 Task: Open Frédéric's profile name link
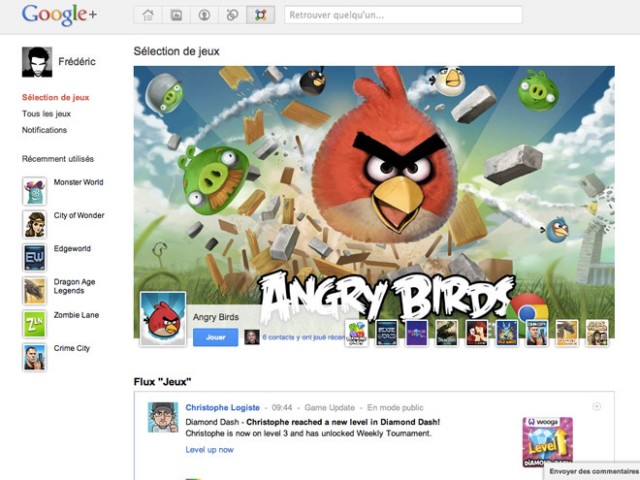point(77,62)
